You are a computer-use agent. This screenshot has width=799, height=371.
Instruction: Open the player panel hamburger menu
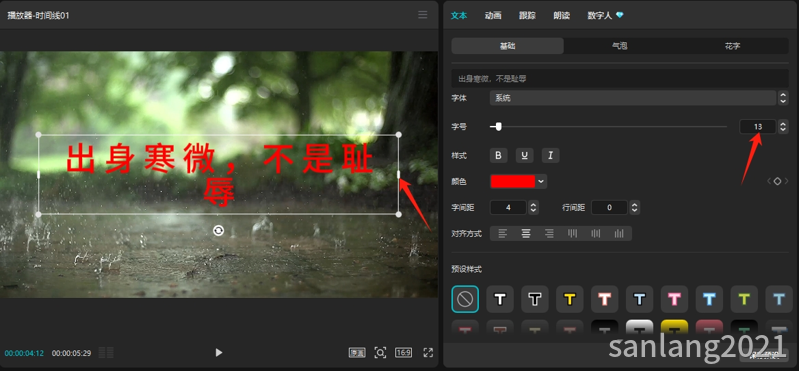(422, 15)
